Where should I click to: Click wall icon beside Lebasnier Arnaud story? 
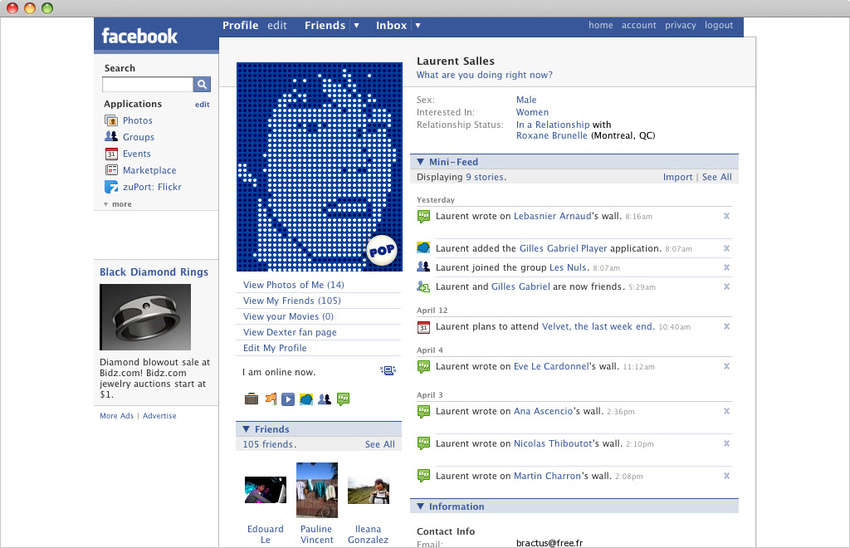[423, 216]
